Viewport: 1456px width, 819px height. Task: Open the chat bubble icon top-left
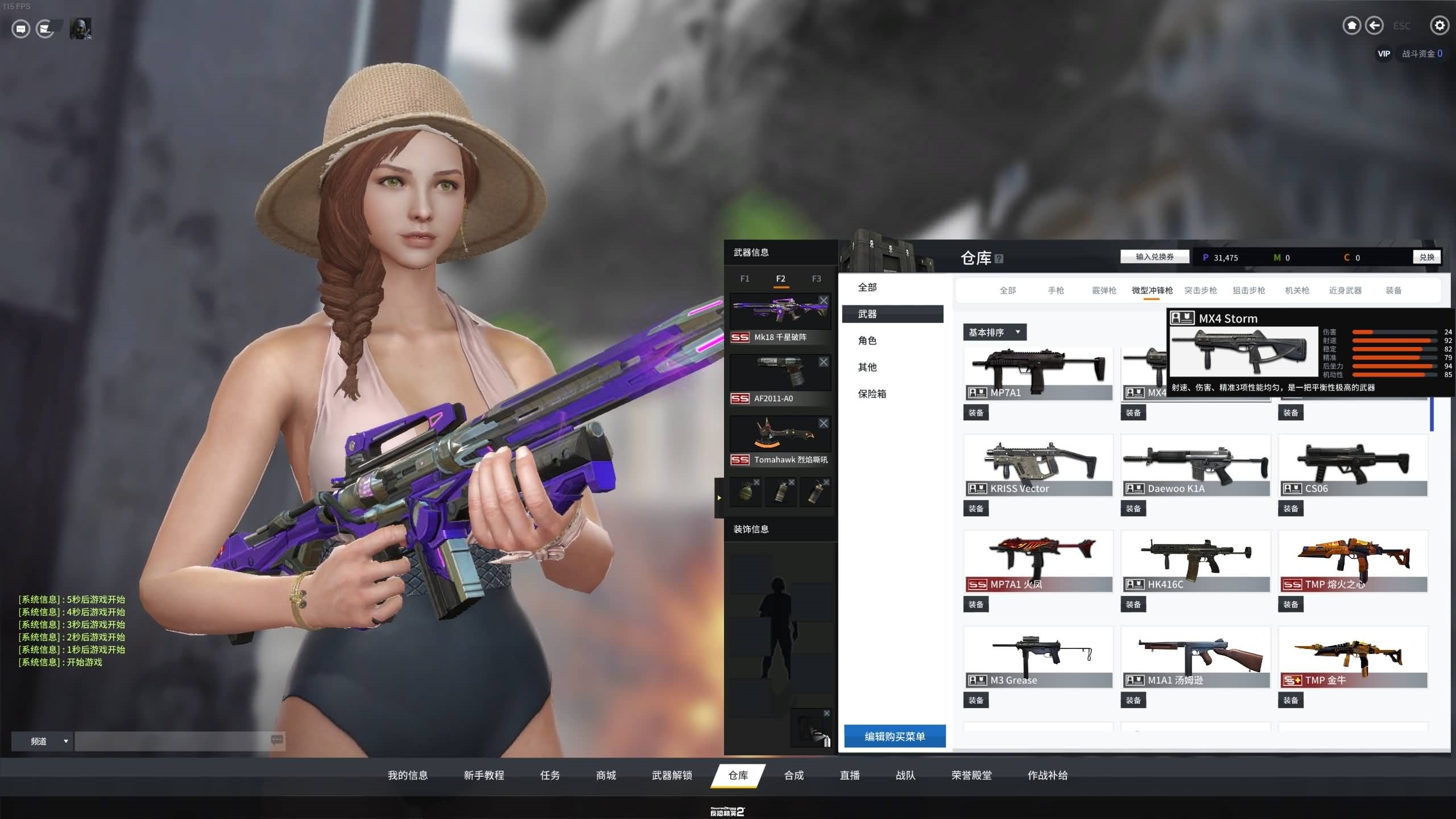click(21, 28)
